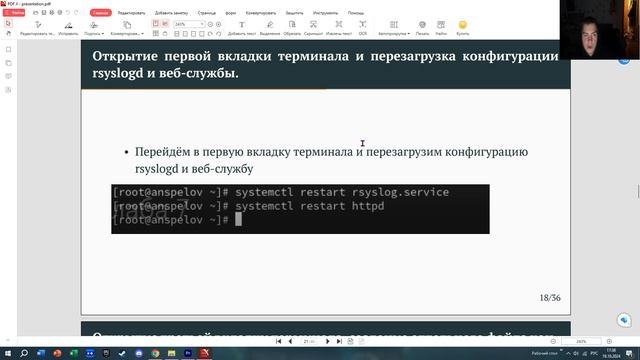
Task: Click the undo arrow in quick toolbar
Action: click(x=68, y=13)
